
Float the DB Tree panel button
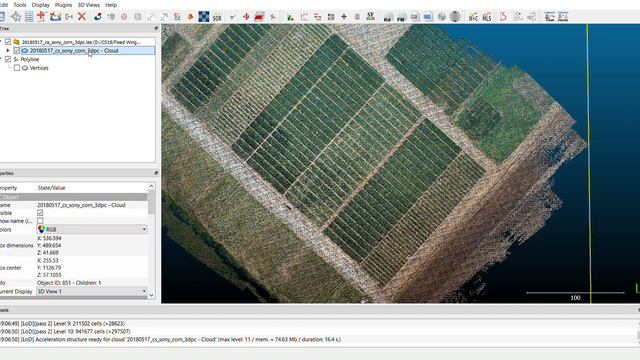coord(156,28)
